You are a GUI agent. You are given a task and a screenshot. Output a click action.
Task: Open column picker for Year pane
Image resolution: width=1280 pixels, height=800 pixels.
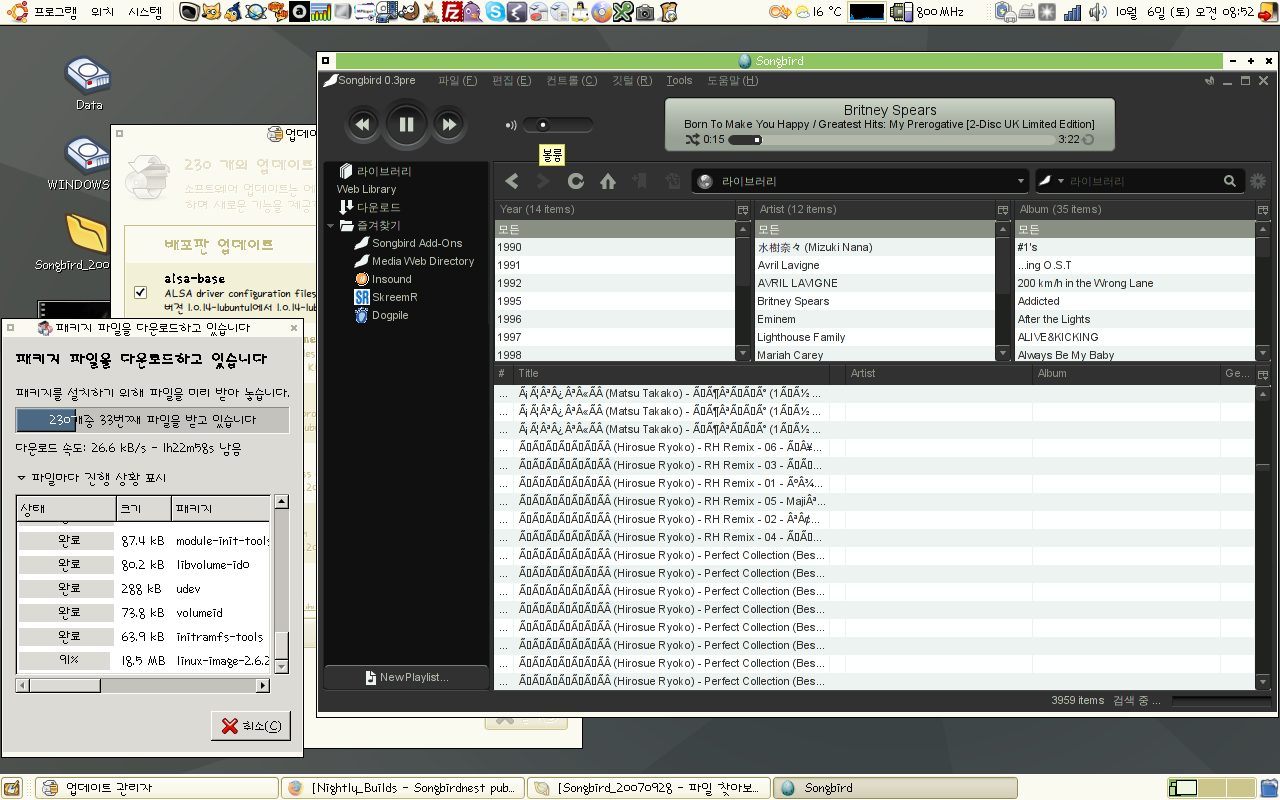743,210
